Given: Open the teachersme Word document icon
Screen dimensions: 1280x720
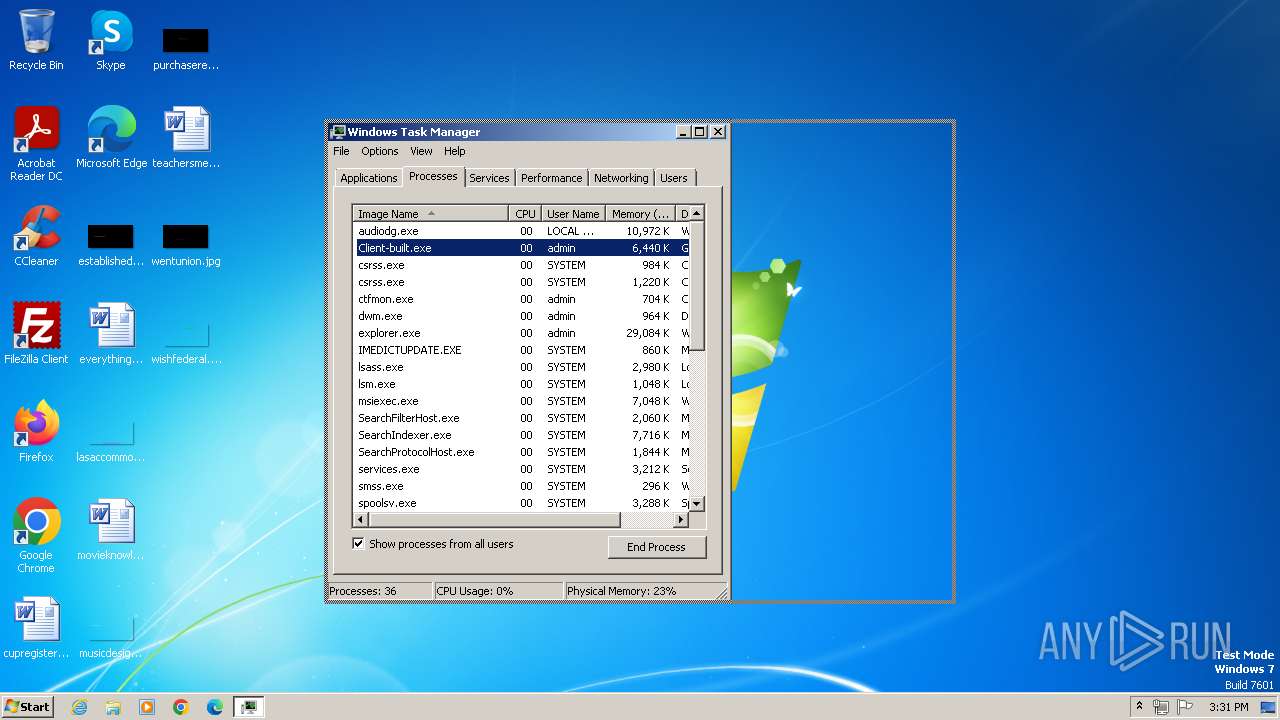Looking at the screenshot, I should [x=186, y=137].
